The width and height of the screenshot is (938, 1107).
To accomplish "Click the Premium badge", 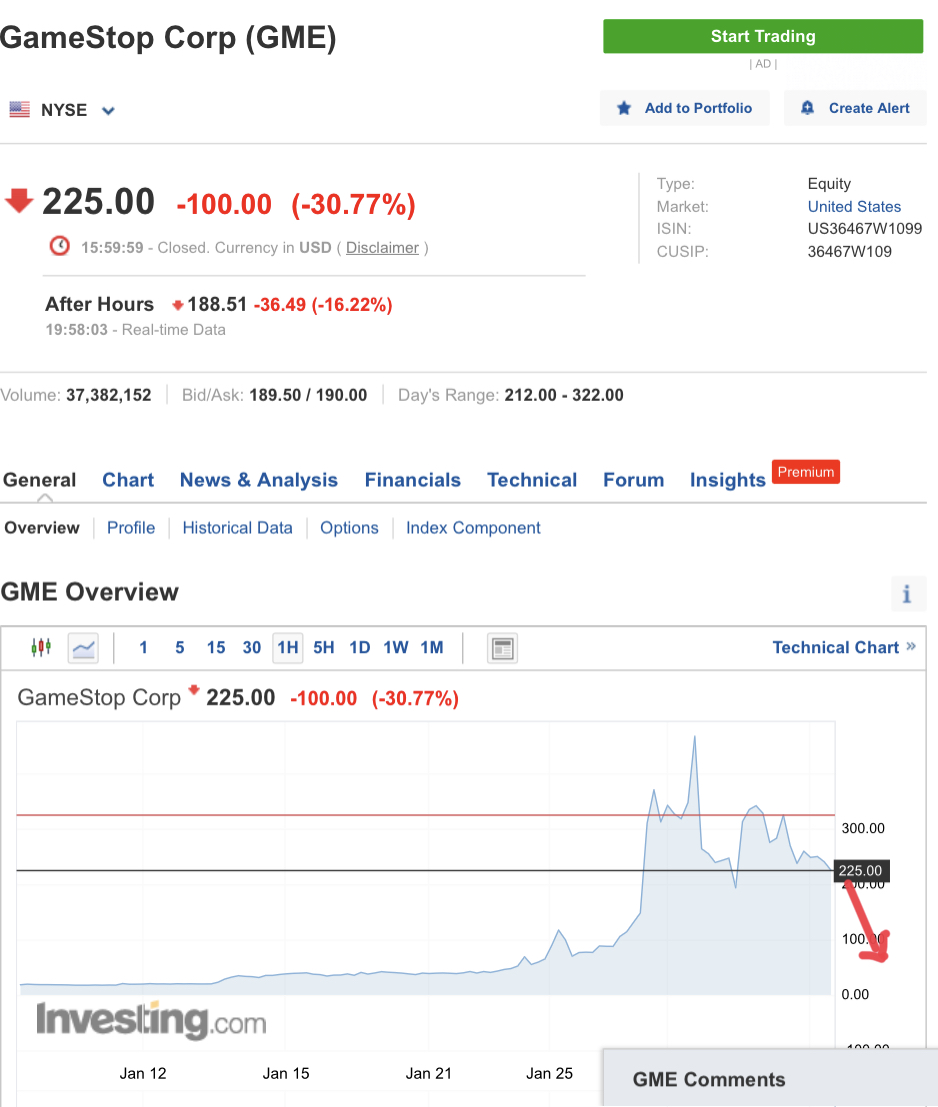I will [805, 472].
